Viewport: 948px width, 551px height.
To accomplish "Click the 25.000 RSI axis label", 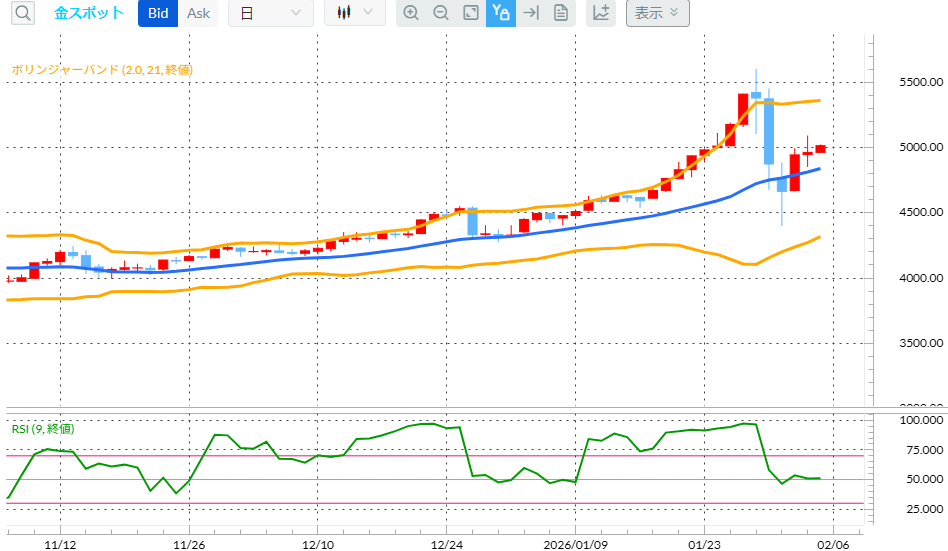I will [924, 509].
